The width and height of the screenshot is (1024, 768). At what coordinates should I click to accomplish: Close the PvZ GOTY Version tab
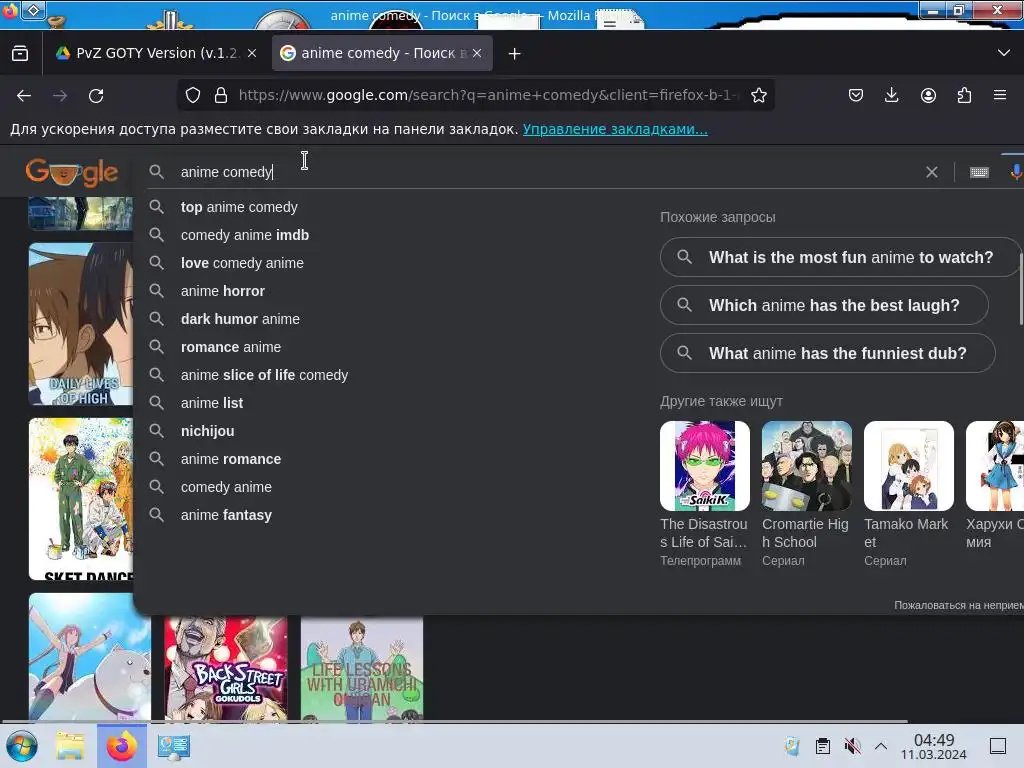point(252,53)
